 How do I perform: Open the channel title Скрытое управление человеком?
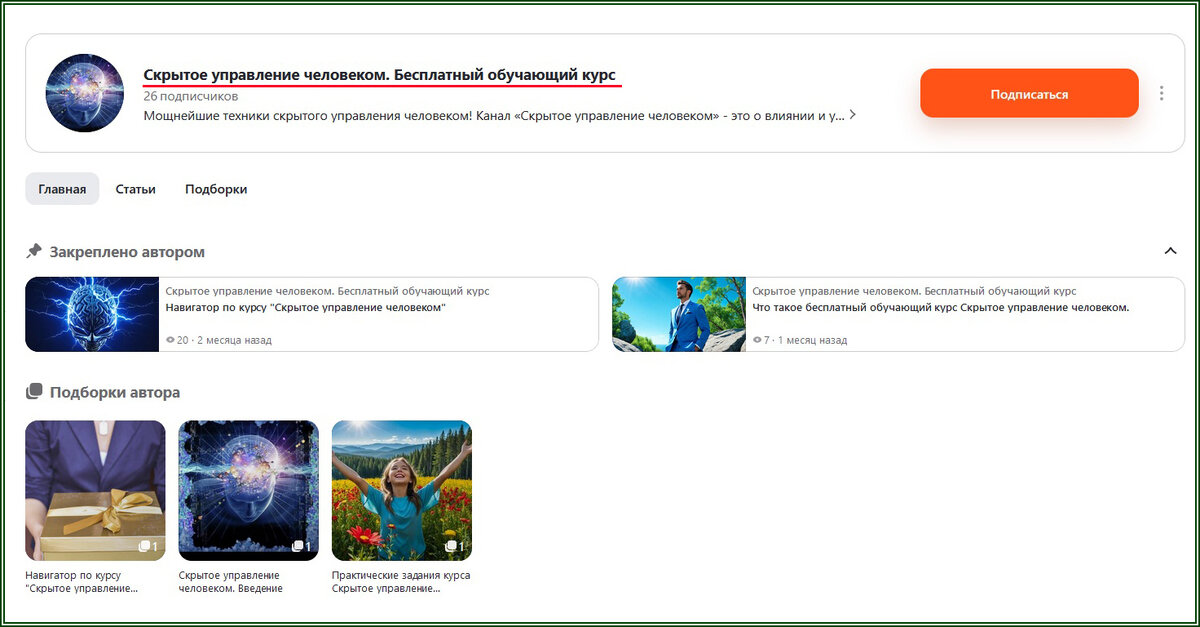379,75
